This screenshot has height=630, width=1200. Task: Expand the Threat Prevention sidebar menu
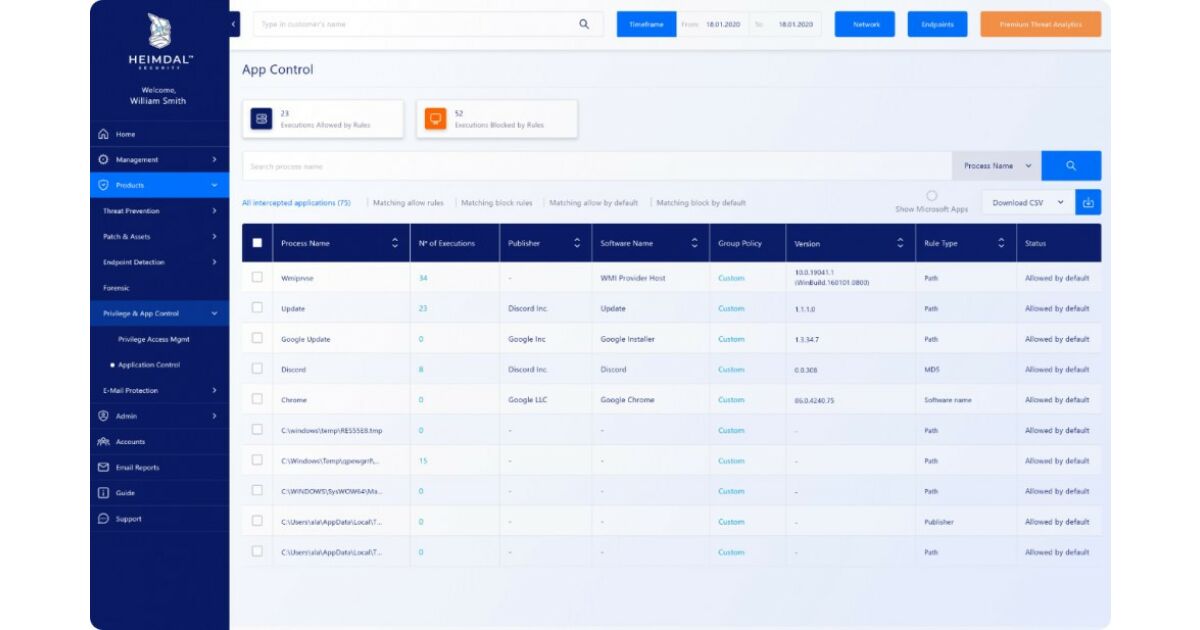160,211
